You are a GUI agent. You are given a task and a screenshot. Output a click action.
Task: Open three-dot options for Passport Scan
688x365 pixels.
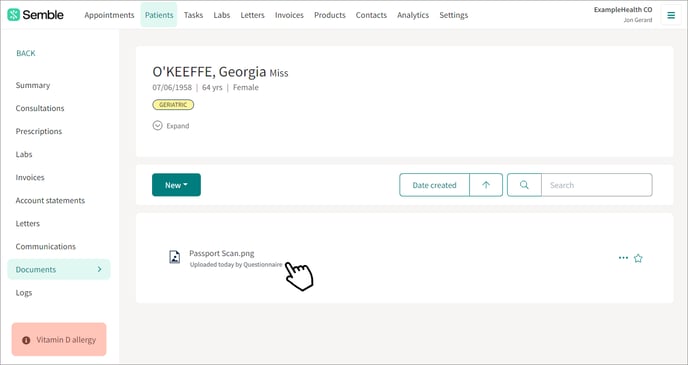point(623,258)
